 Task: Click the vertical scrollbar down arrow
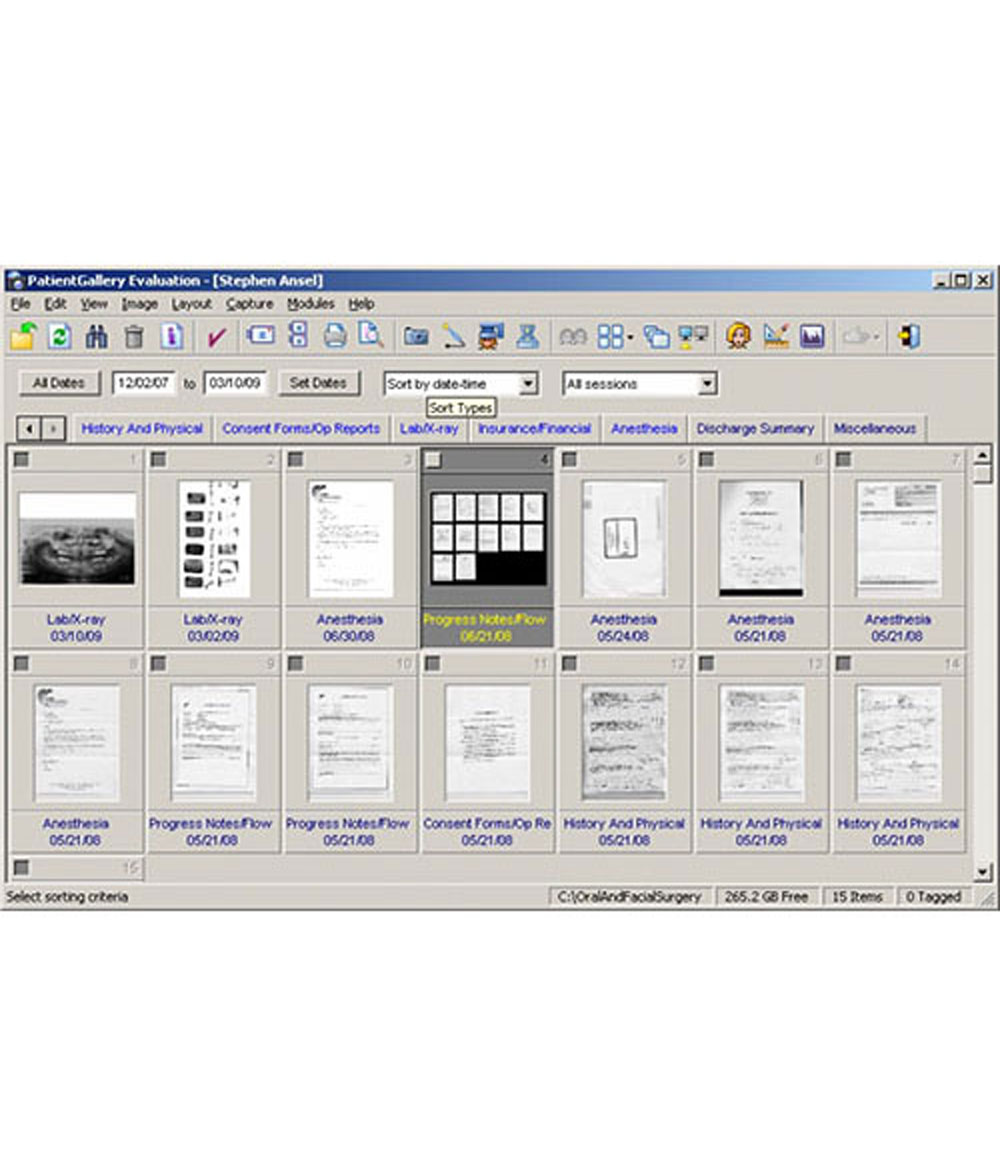982,873
